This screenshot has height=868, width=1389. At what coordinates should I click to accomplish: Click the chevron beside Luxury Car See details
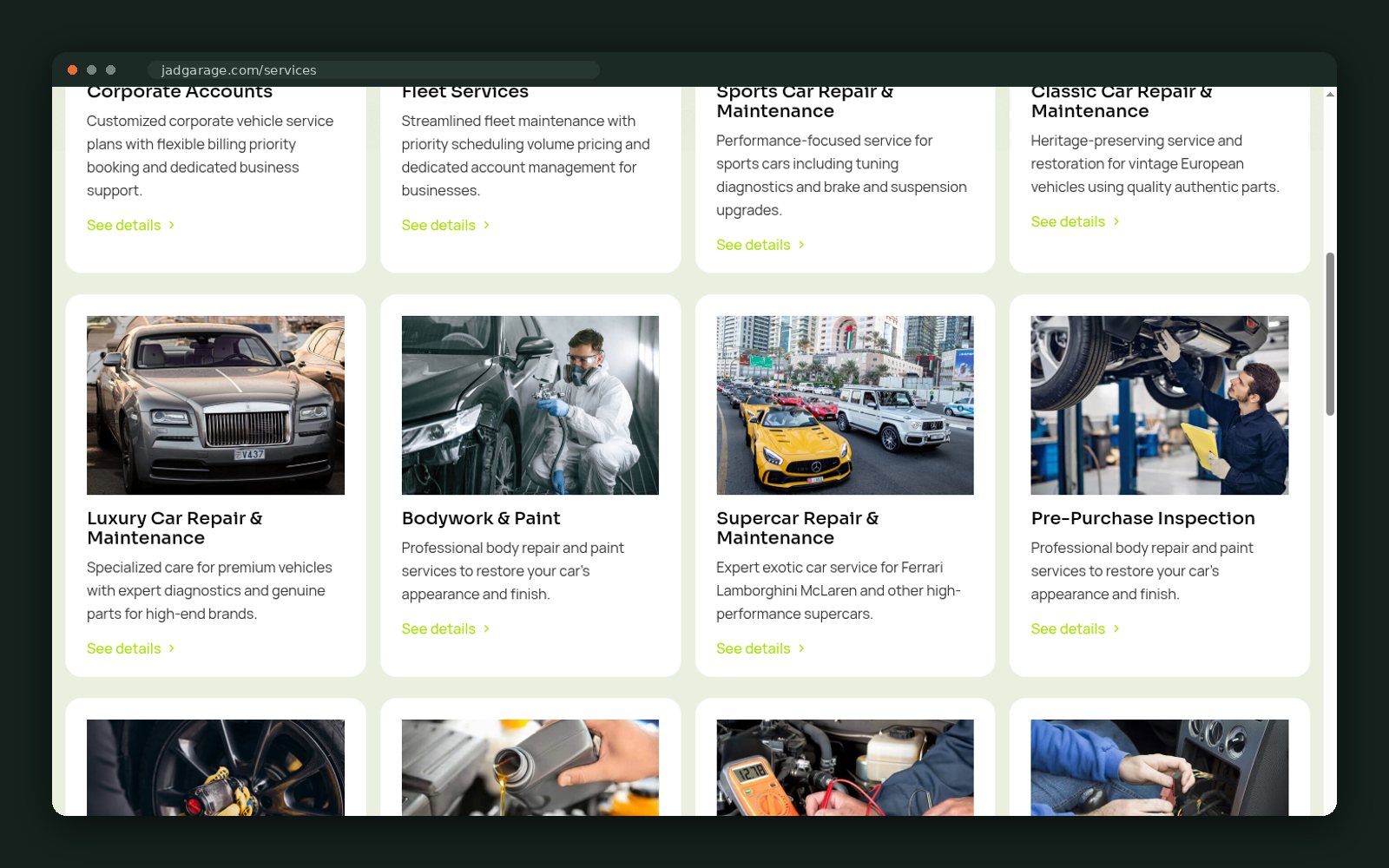(x=172, y=648)
